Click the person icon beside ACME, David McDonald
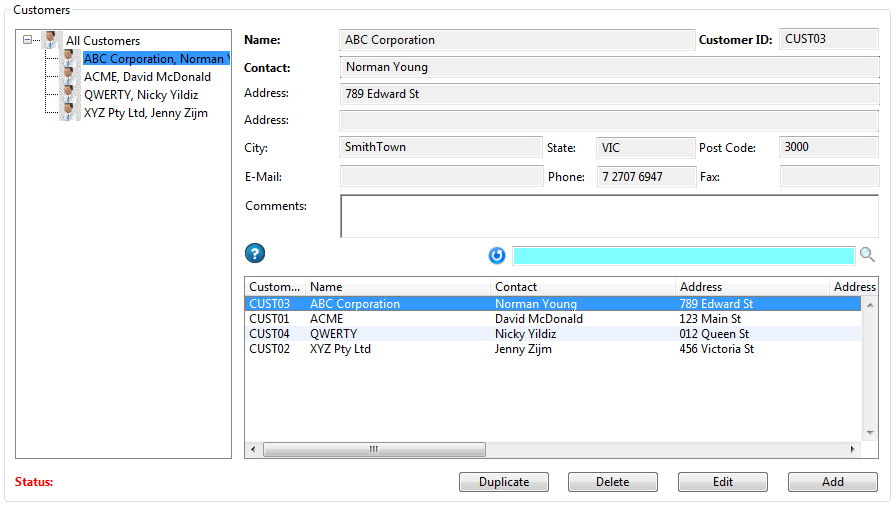This screenshot has width=896, height=507. point(69,77)
